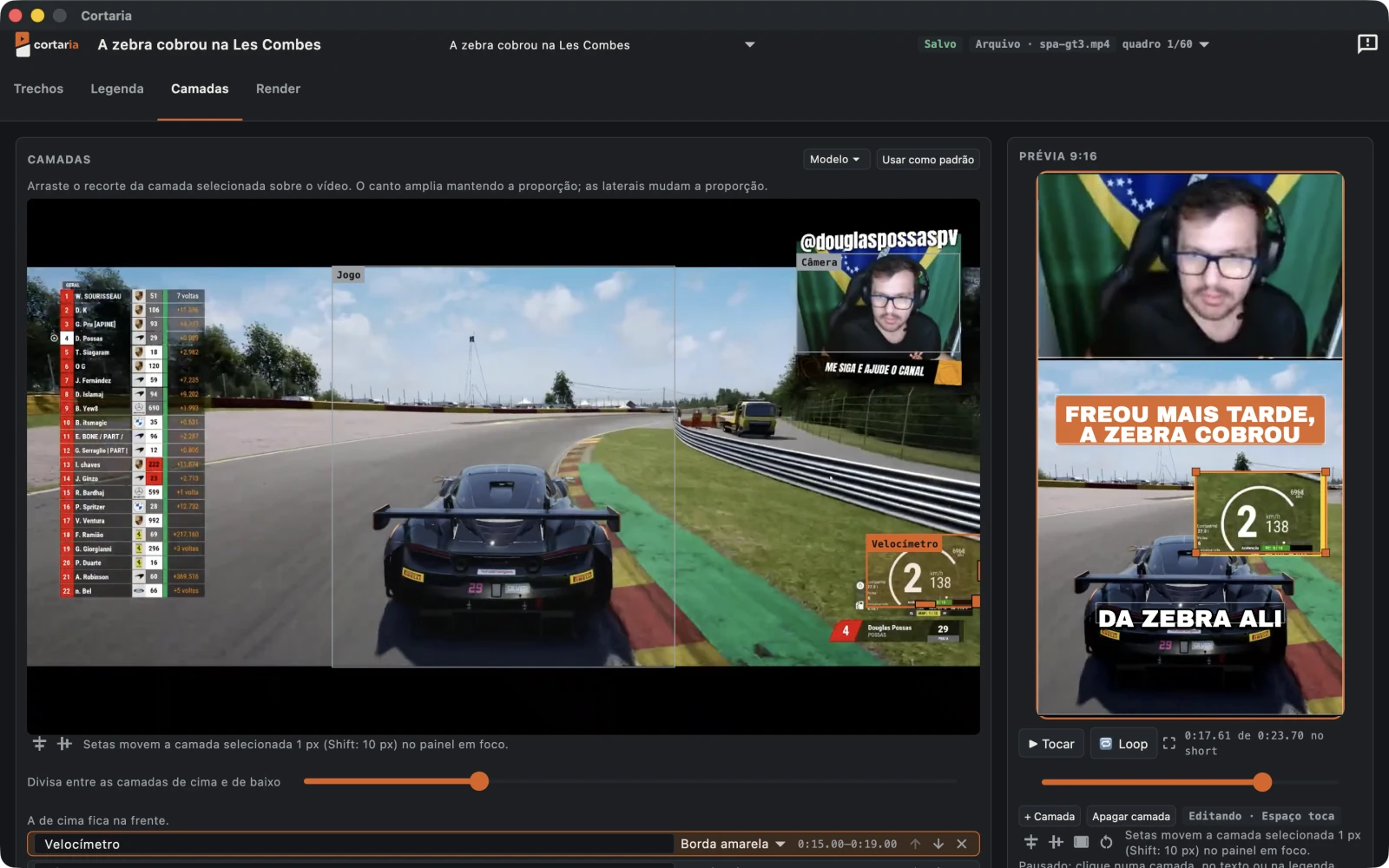Screen dimensions: 1389x868
Task: Click Apagar camada button
Action: click(1131, 817)
